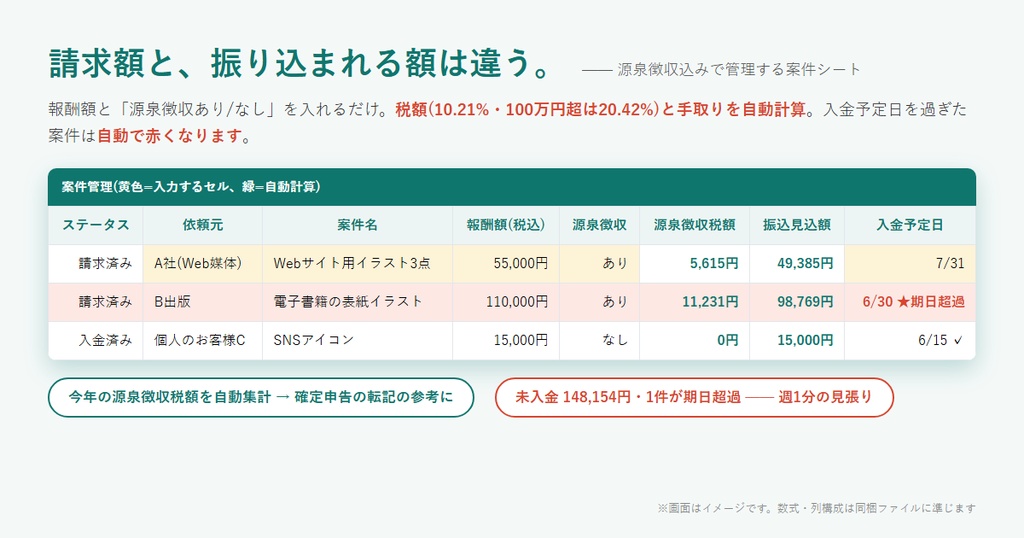Viewport: 1024px width, 538px height.
Task: Select the 源泉徴収 column header
Action: tap(599, 225)
